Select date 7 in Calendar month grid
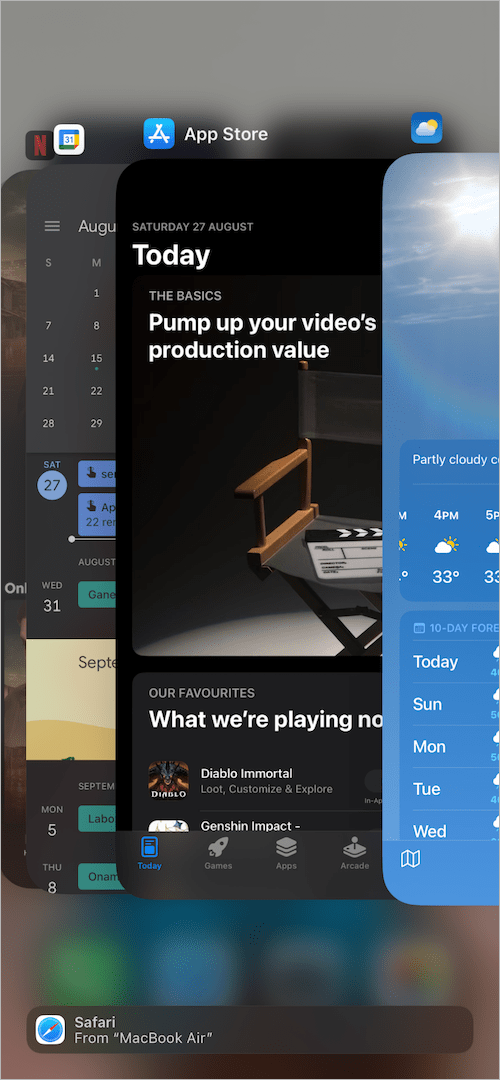Viewport: 500px width, 1080px height. 48,326
